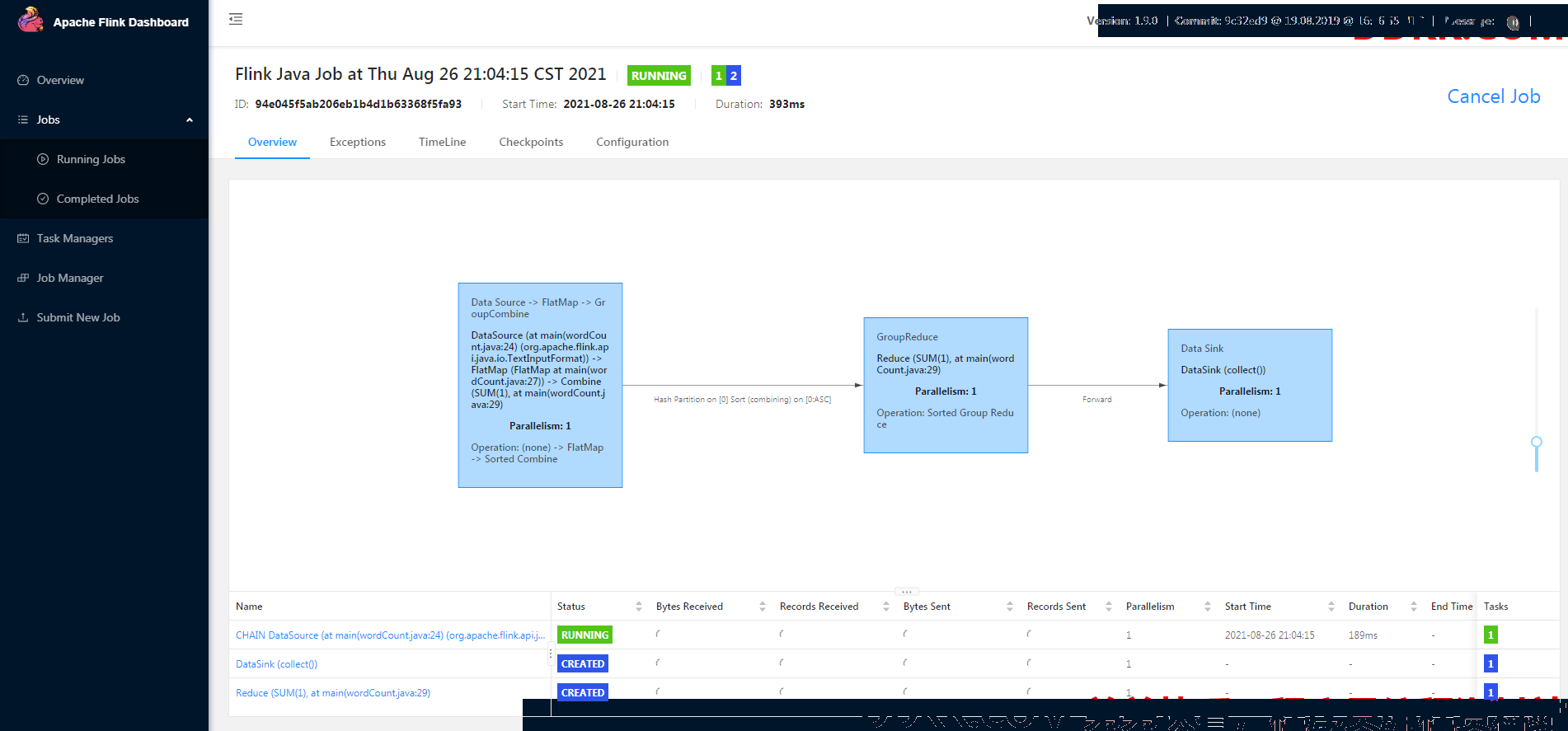Switch to the Exceptions tab
The height and width of the screenshot is (731, 1568).
click(358, 142)
